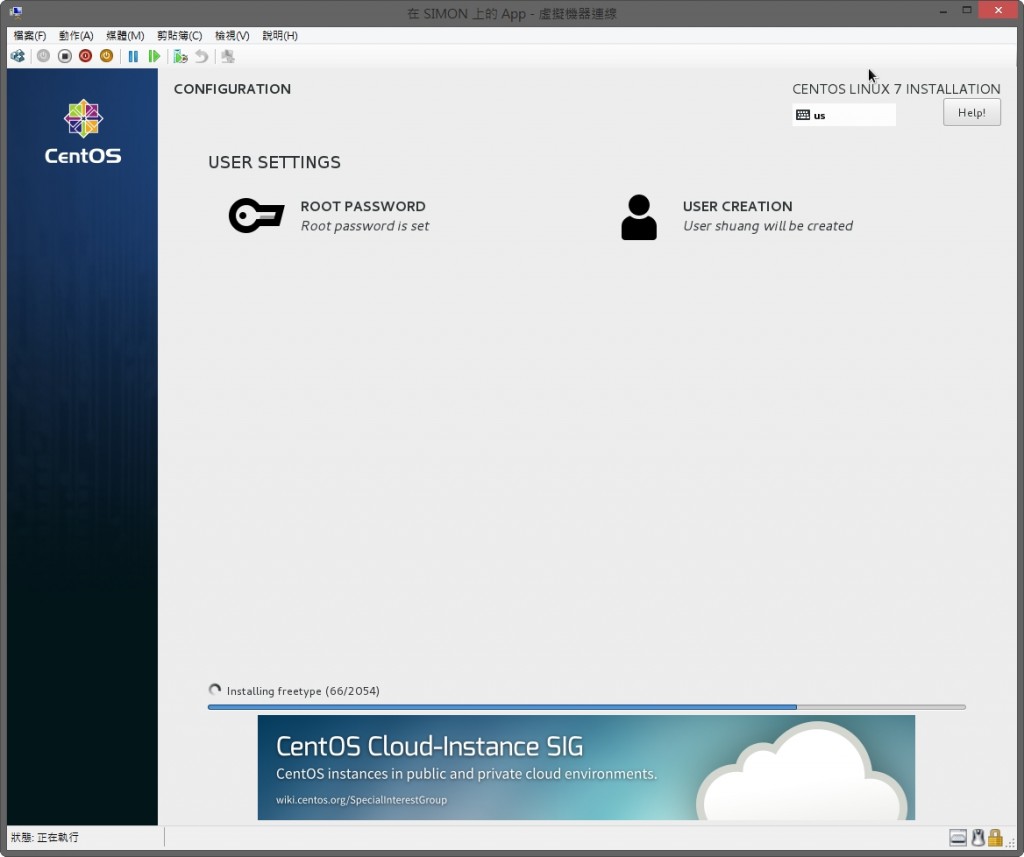Click the greyed-out Start VM power icon
The height and width of the screenshot is (857, 1024).
pos(43,56)
